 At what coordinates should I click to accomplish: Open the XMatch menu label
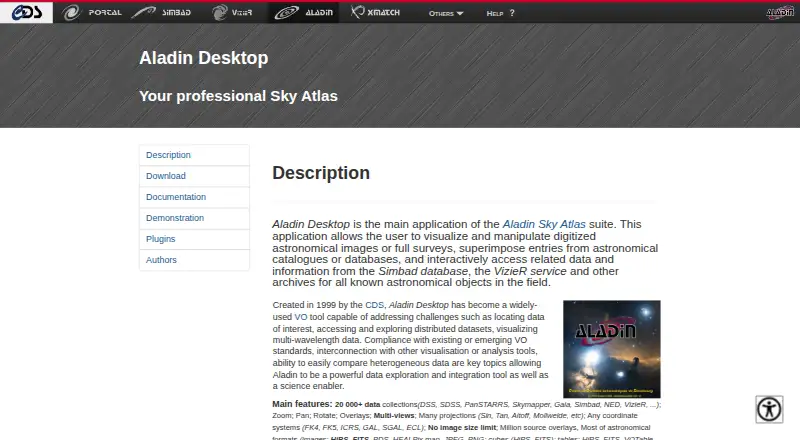coord(384,12)
